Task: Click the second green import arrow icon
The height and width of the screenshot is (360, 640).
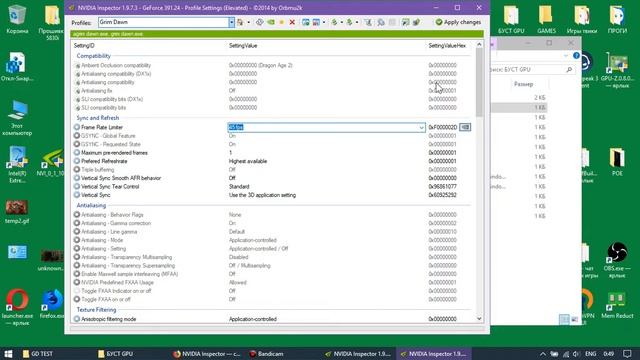Action: pos(349,22)
